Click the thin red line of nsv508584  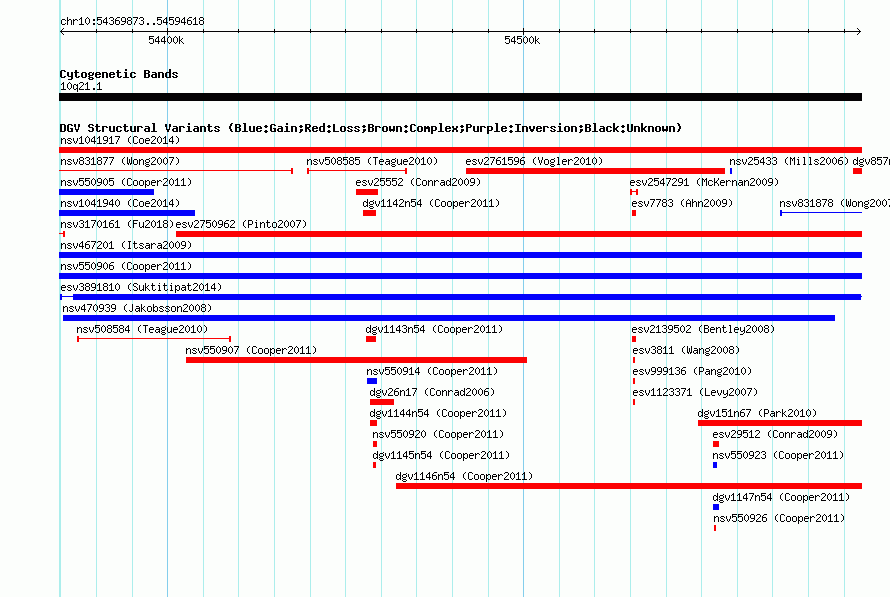click(x=154, y=339)
